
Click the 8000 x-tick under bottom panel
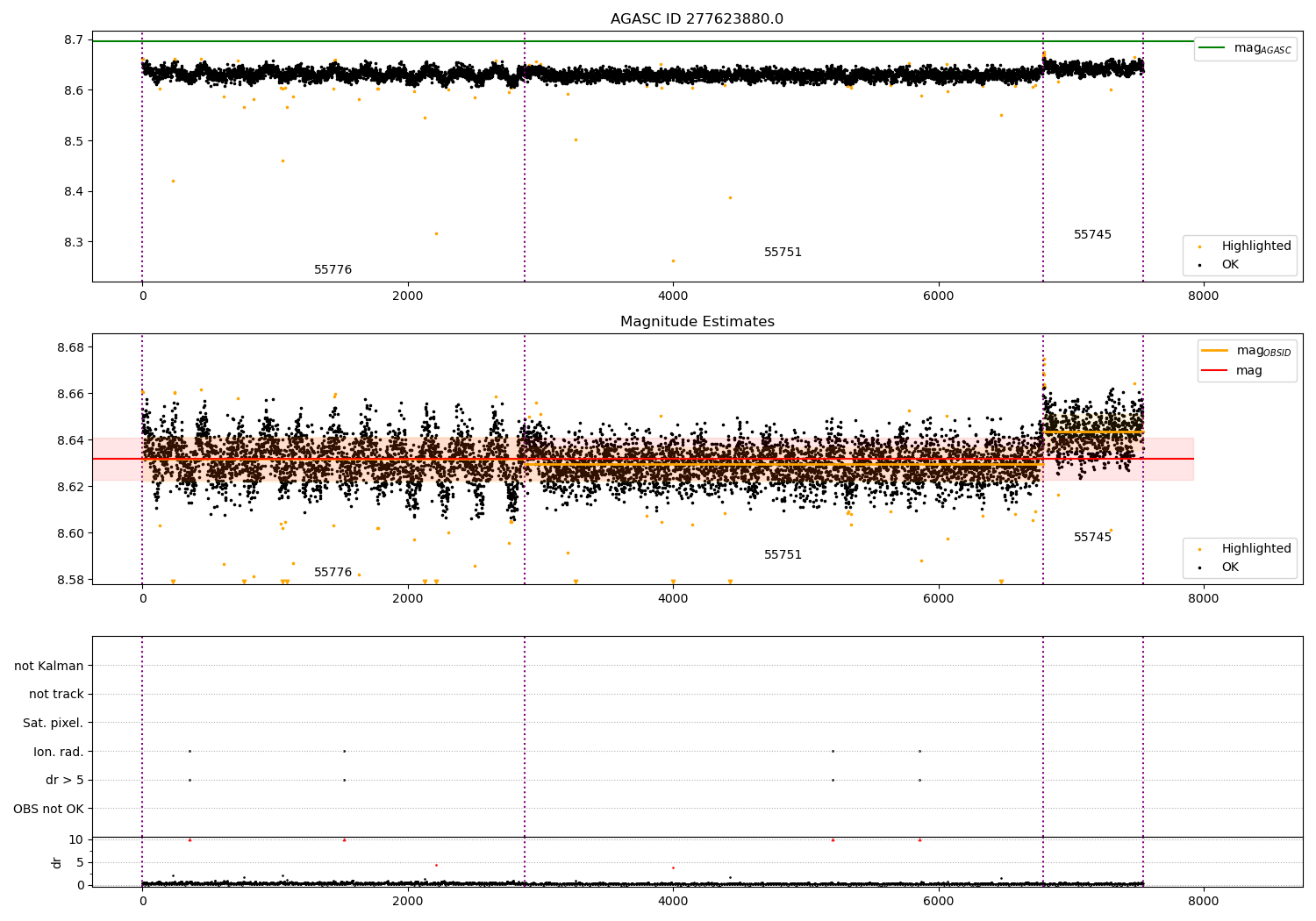(x=1203, y=901)
